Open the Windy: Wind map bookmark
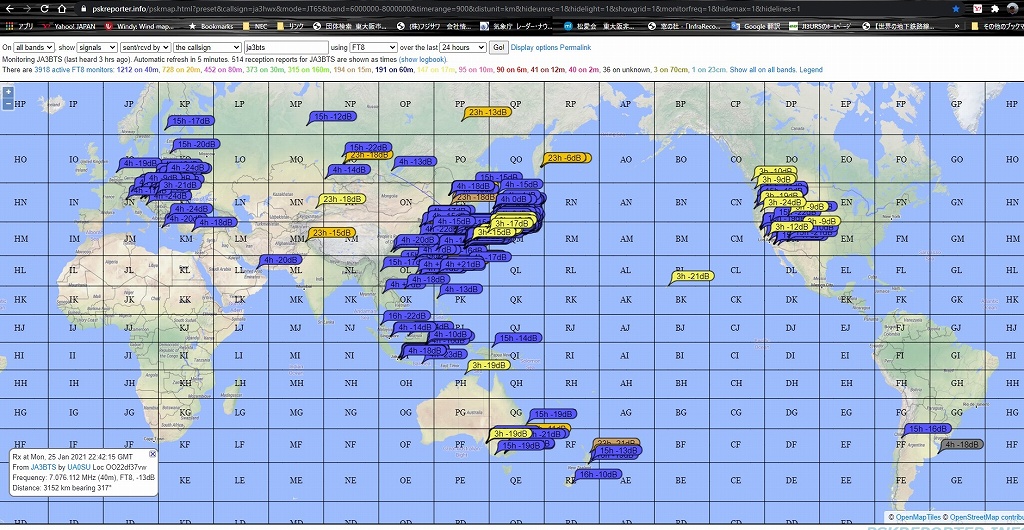The height and width of the screenshot is (530, 1024). coord(140,26)
